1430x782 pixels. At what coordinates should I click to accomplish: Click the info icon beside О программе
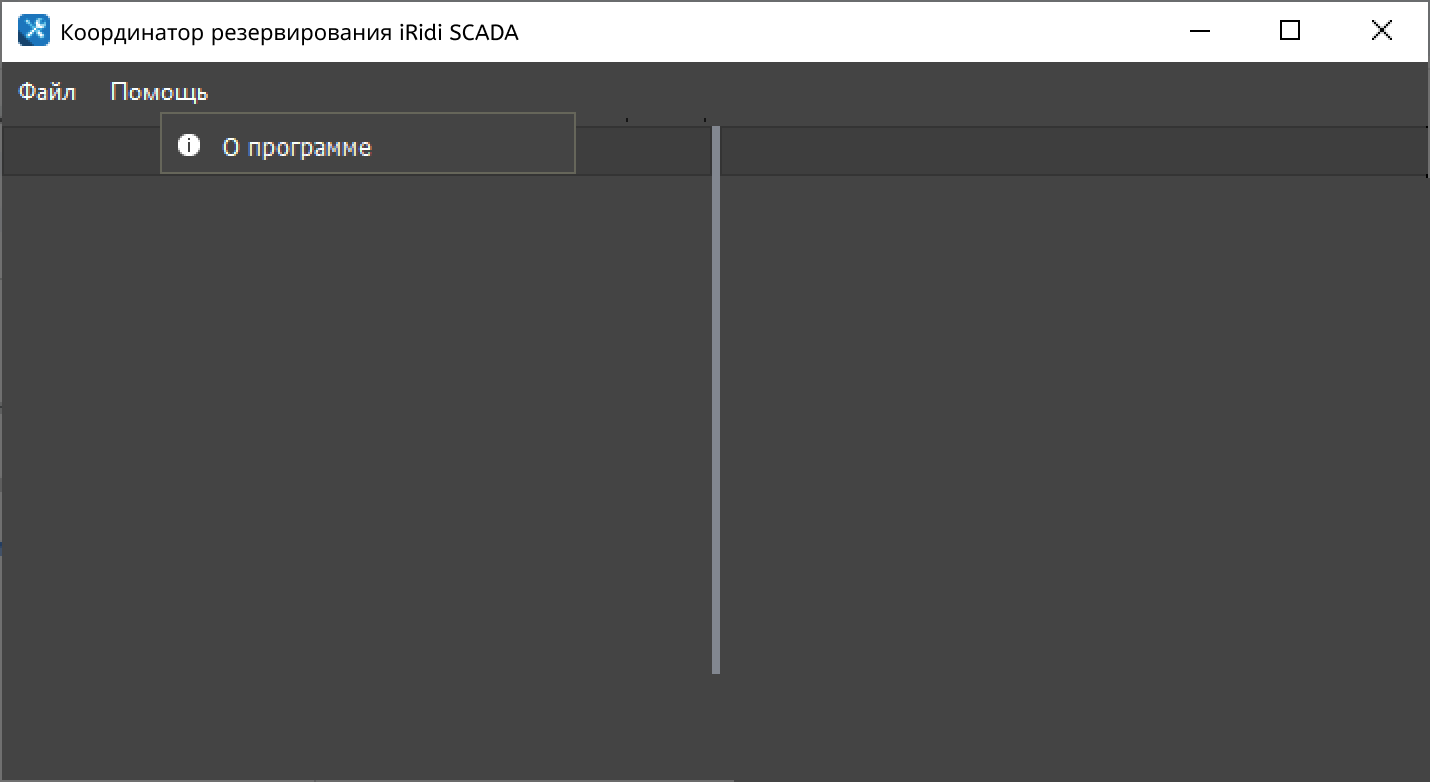click(188, 146)
